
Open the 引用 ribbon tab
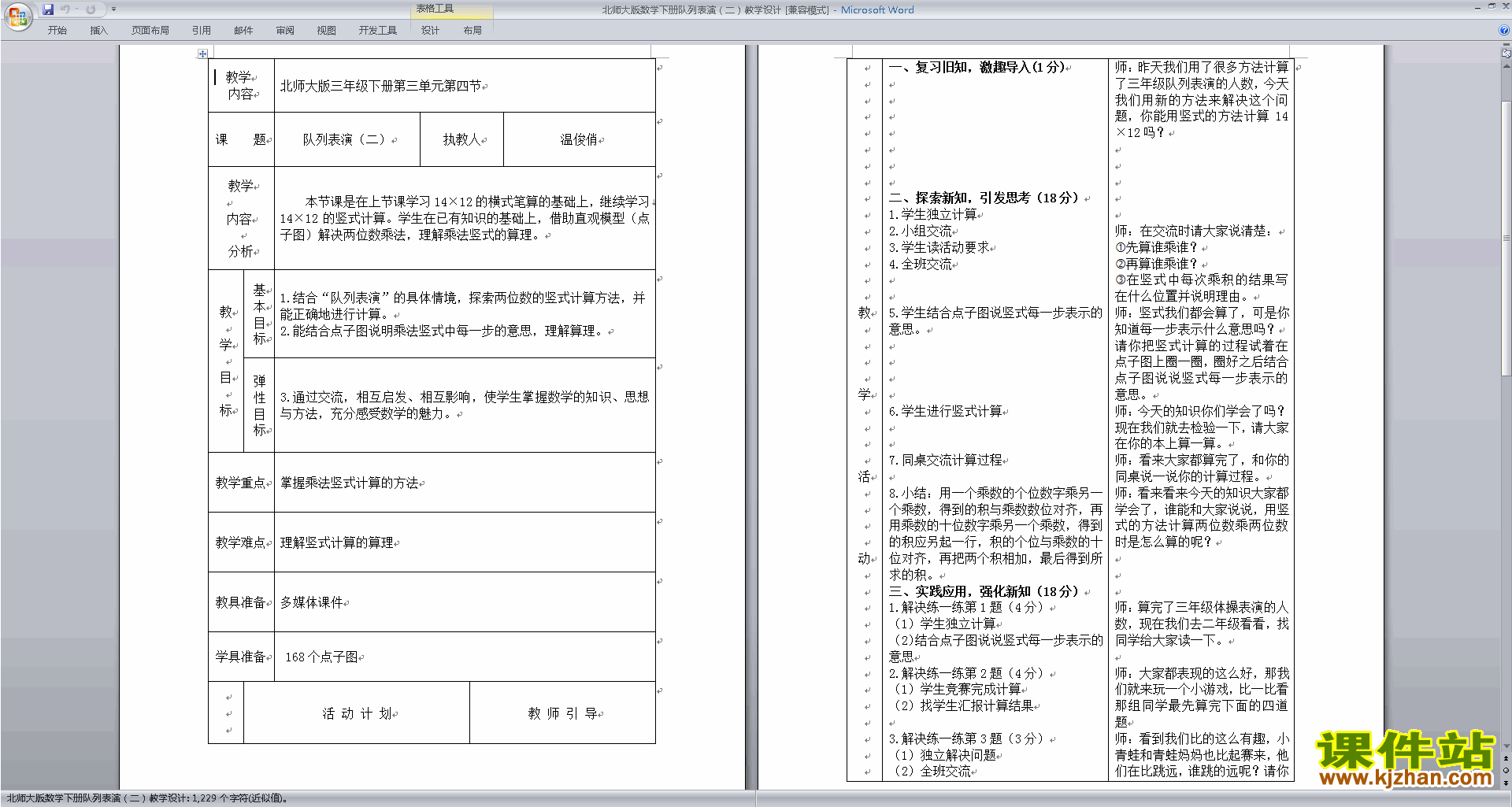(202, 31)
